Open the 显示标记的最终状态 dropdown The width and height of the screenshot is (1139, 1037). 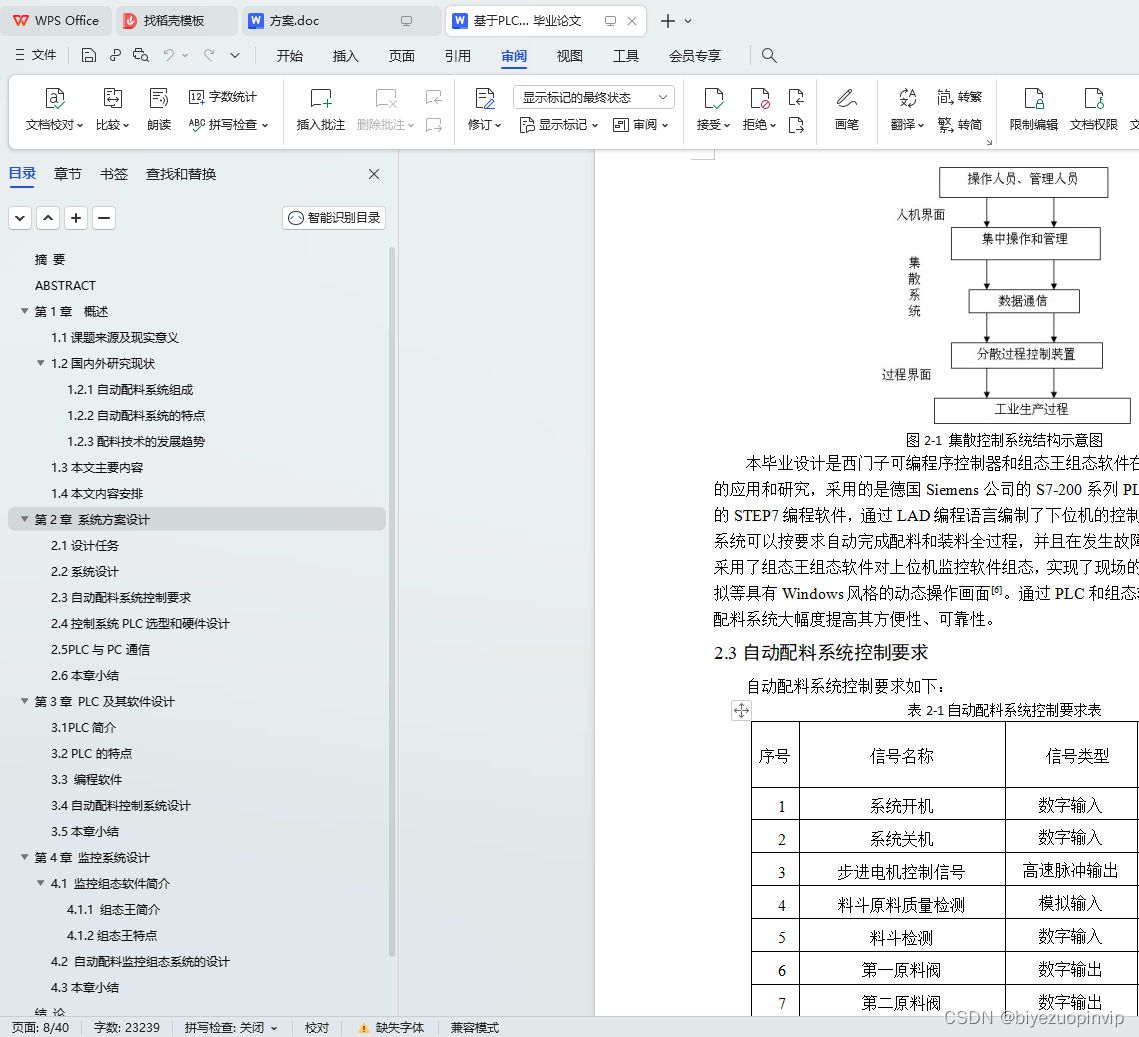pyautogui.click(x=593, y=97)
